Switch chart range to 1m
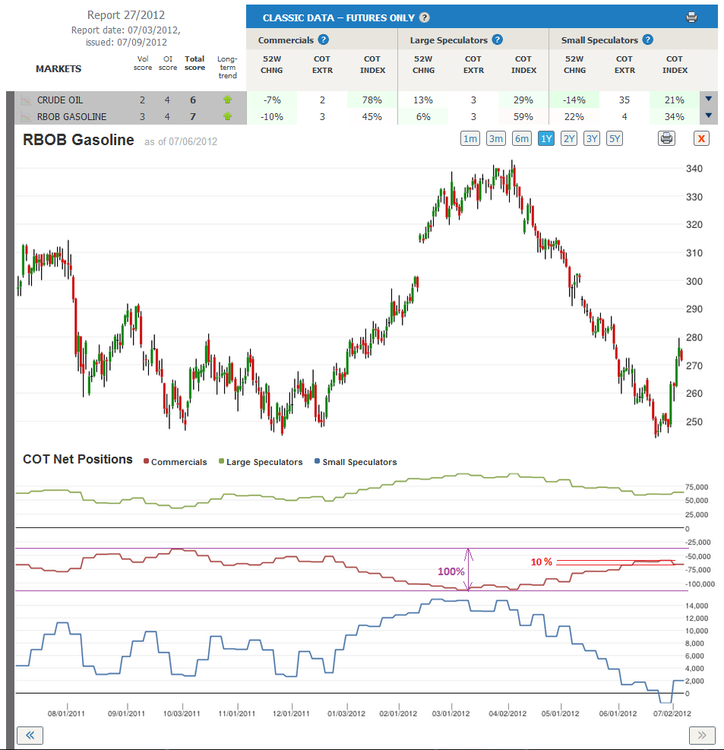 [x=470, y=139]
